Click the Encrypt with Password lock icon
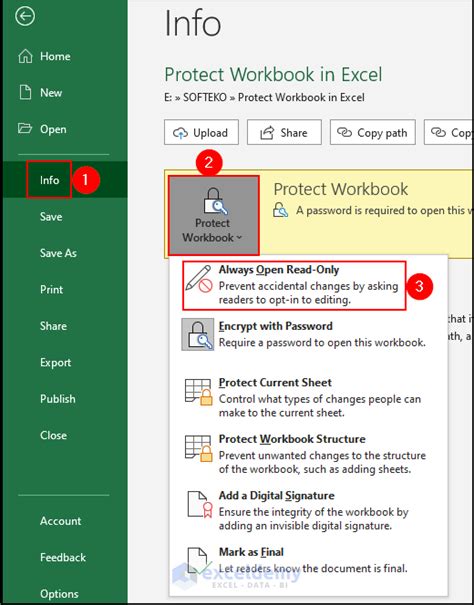 pyautogui.click(x=198, y=334)
